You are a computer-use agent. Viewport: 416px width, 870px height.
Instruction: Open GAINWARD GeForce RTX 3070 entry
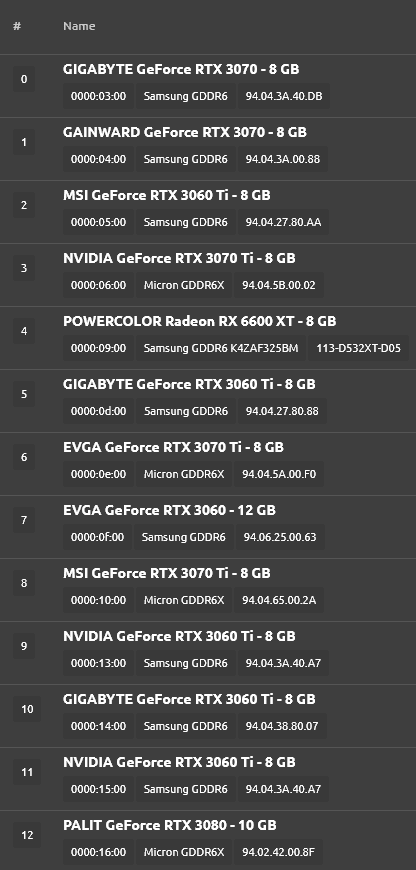point(185,132)
